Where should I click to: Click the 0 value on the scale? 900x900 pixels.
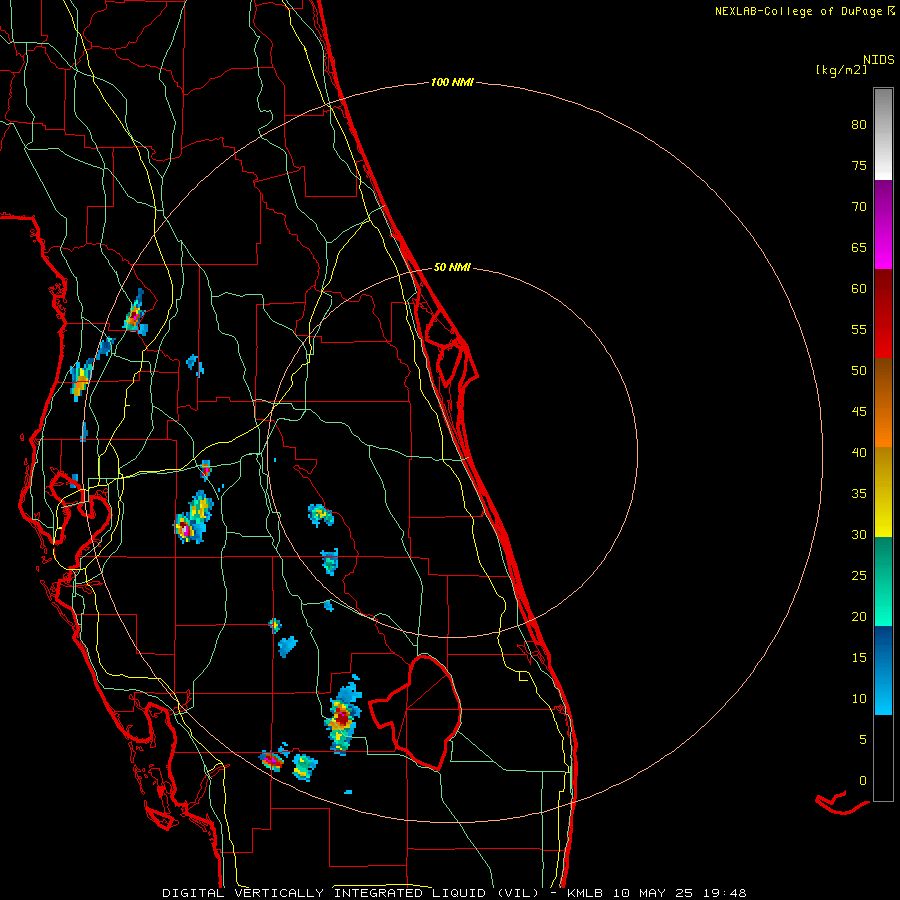[x=863, y=781]
